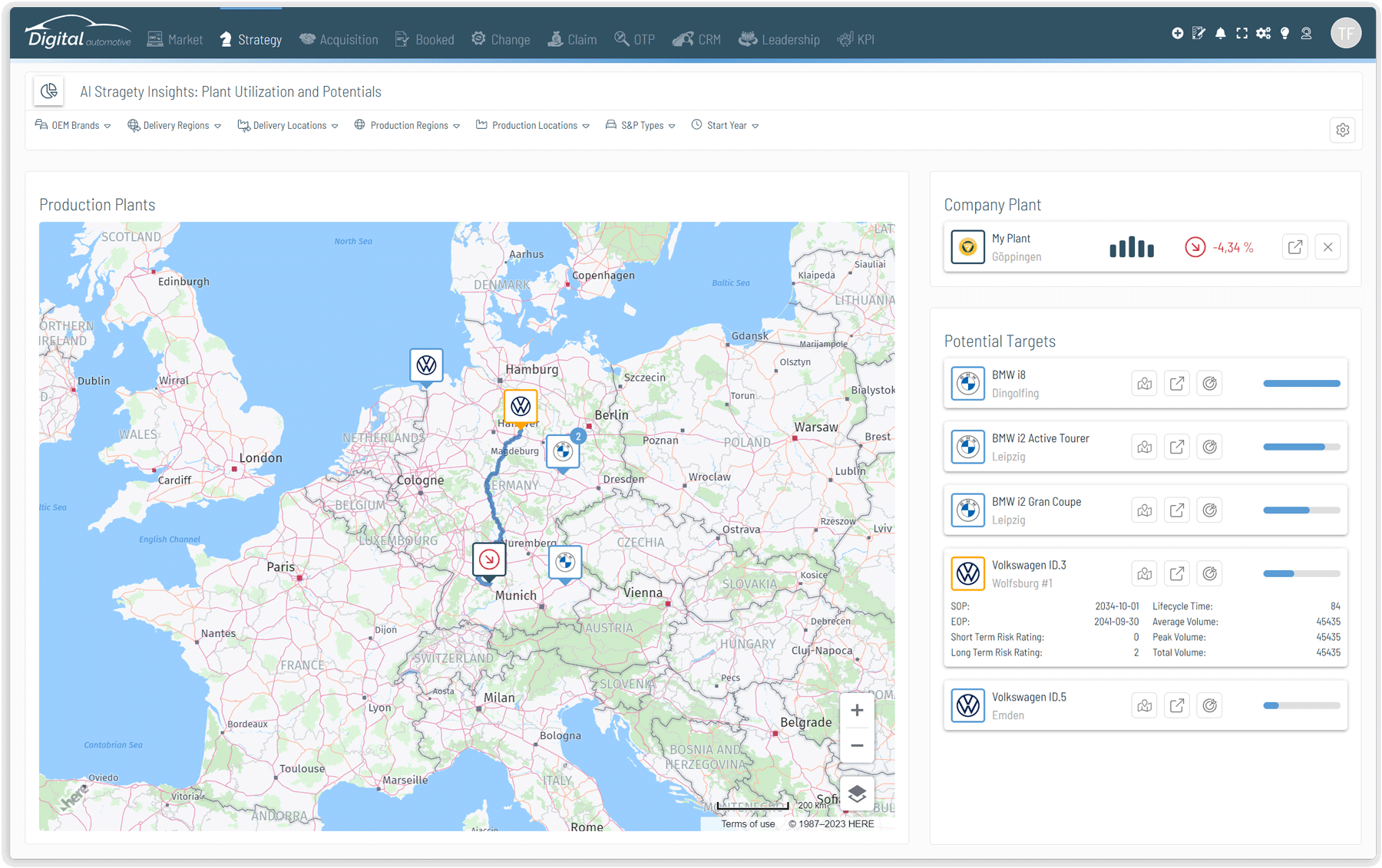Open the edit note icon in header
Image resolution: width=1382 pixels, height=868 pixels.
[1199, 33]
